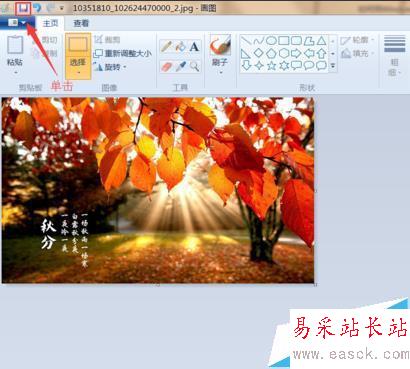Open the 旋转 dropdown
This screenshot has width=410, height=369.
tap(110, 67)
